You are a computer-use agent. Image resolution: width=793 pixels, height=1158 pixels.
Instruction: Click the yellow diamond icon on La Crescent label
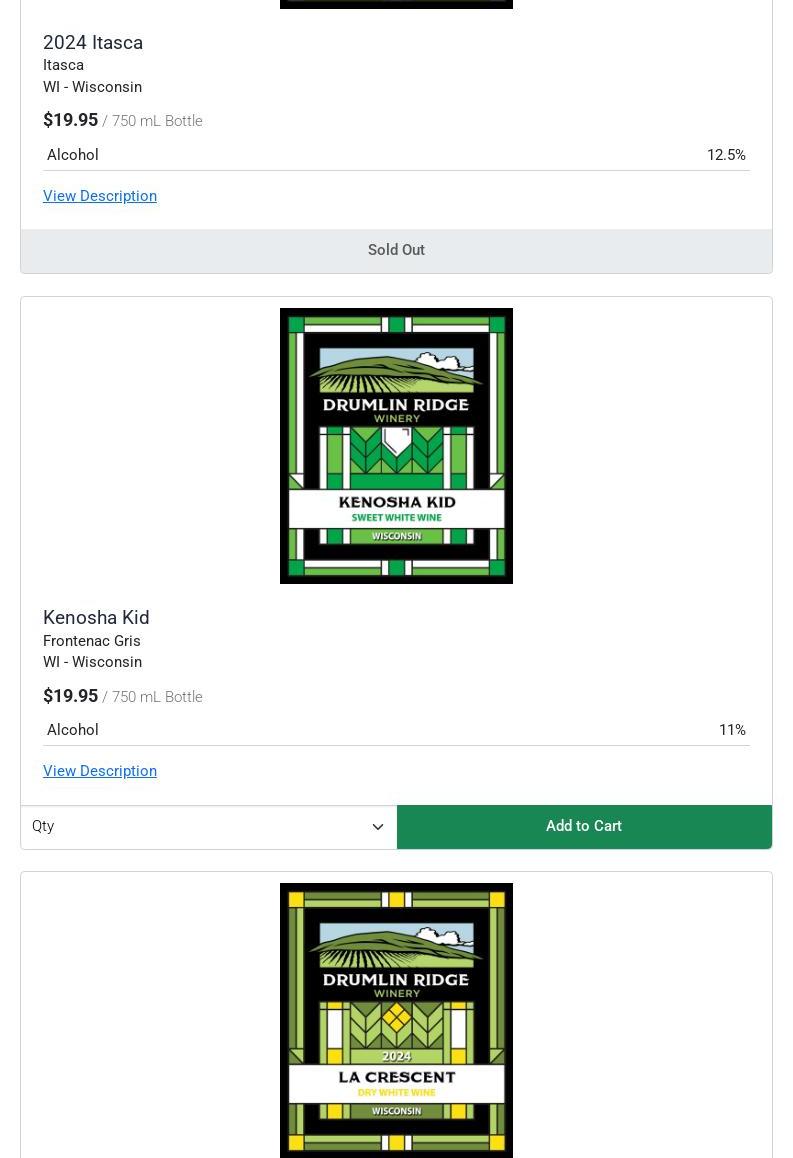[x=396, y=1017]
